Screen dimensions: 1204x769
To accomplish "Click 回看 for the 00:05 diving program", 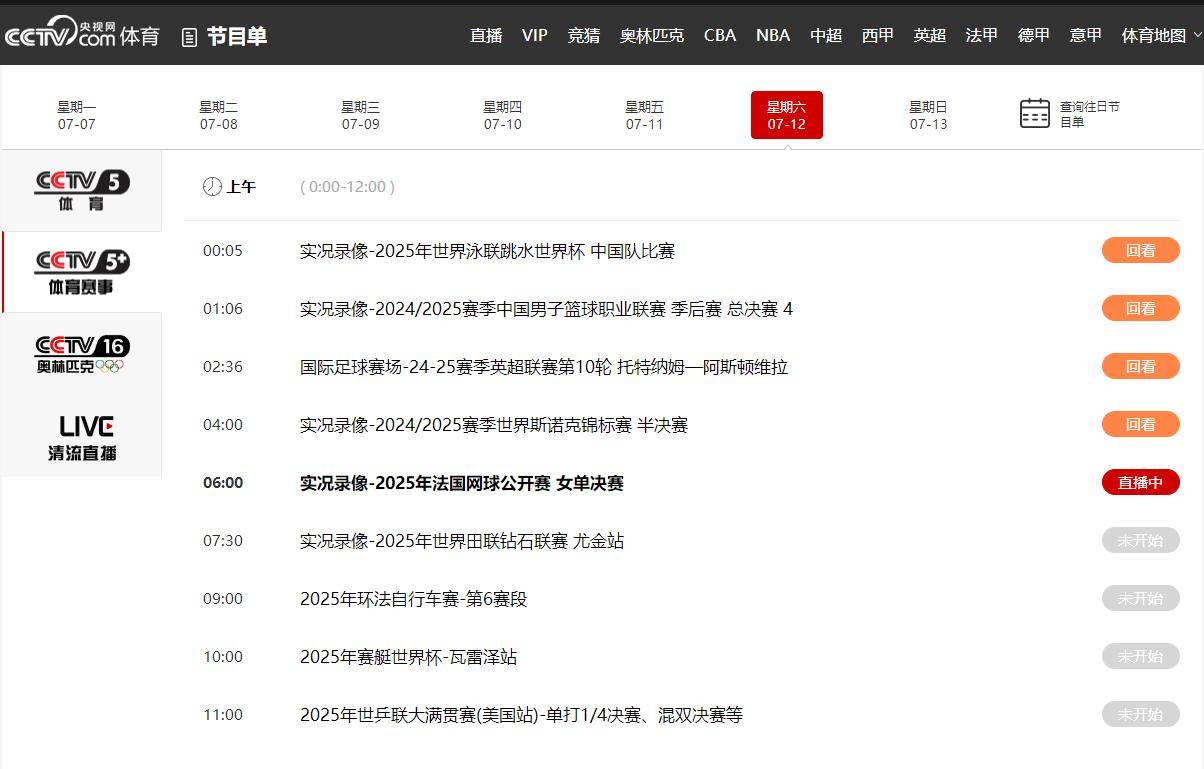I will pyautogui.click(x=1140, y=250).
